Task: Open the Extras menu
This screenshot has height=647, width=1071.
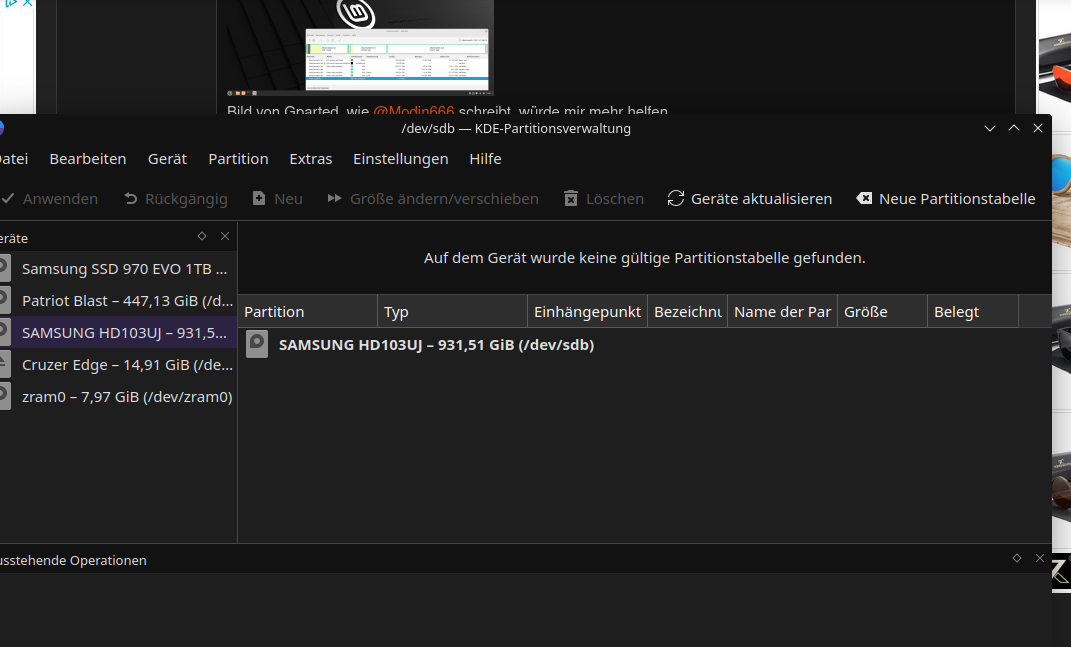Action: tap(311, 159)
